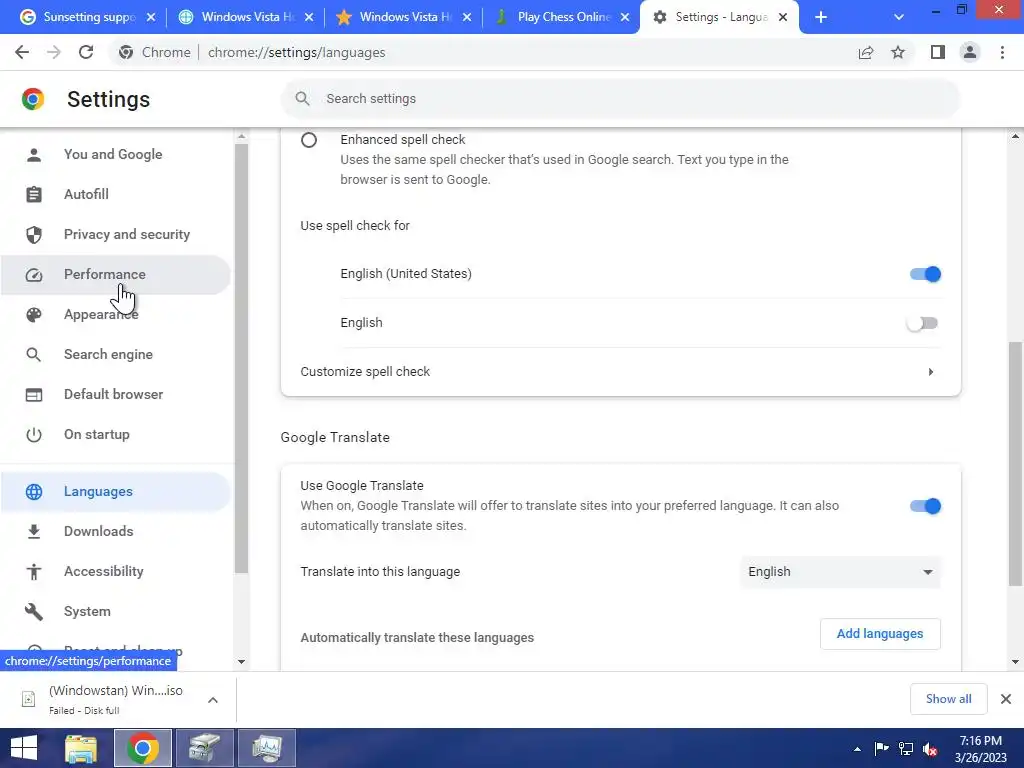
Task: Click Chrome icon in taskbar
Action: pos(143,748)
